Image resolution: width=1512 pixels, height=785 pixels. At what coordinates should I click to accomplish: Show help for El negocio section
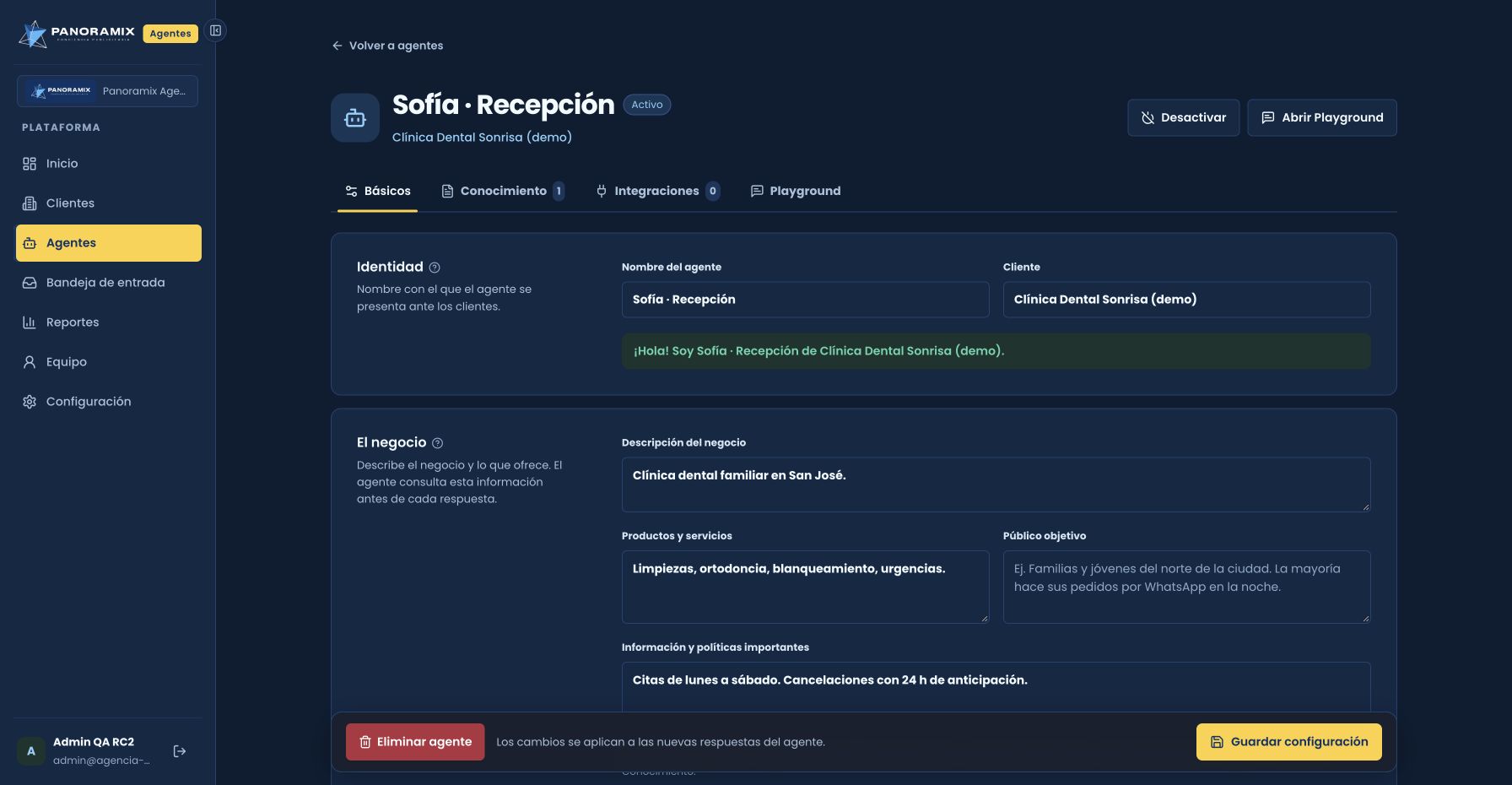click(437, 443)
